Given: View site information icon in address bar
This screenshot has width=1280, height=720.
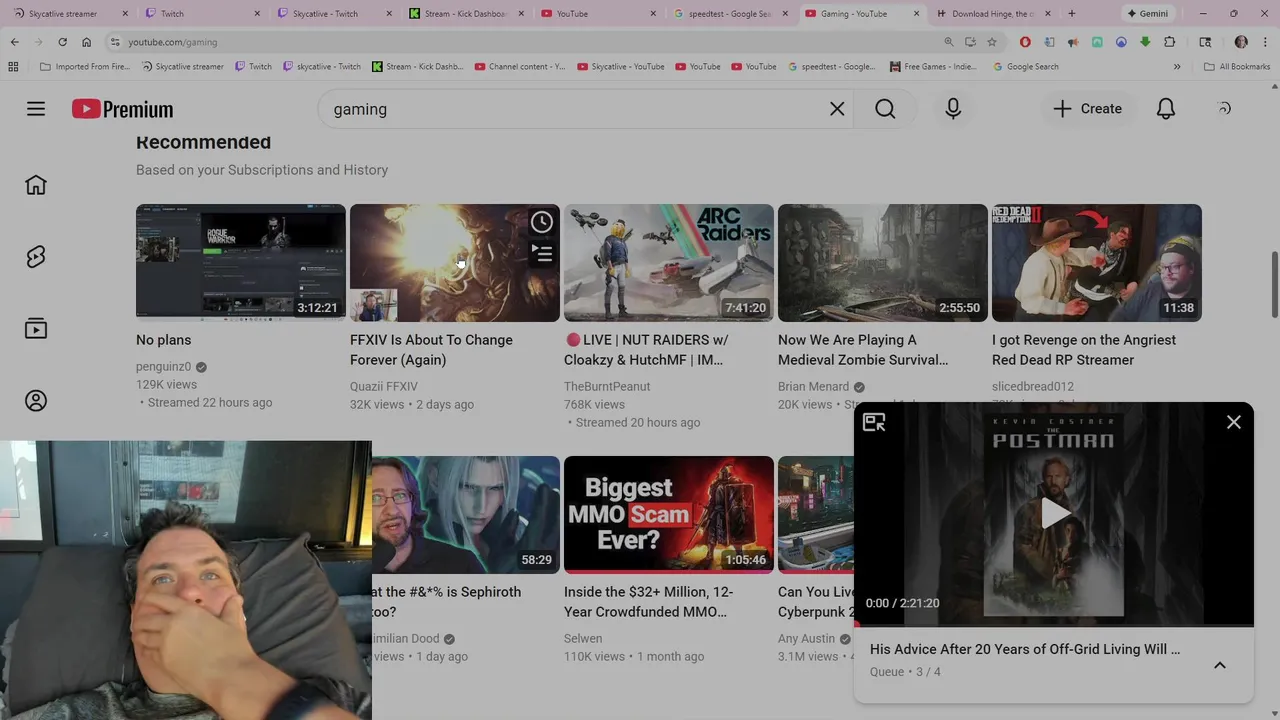Looking at the screenshot, I should click(x=115, y=42).
